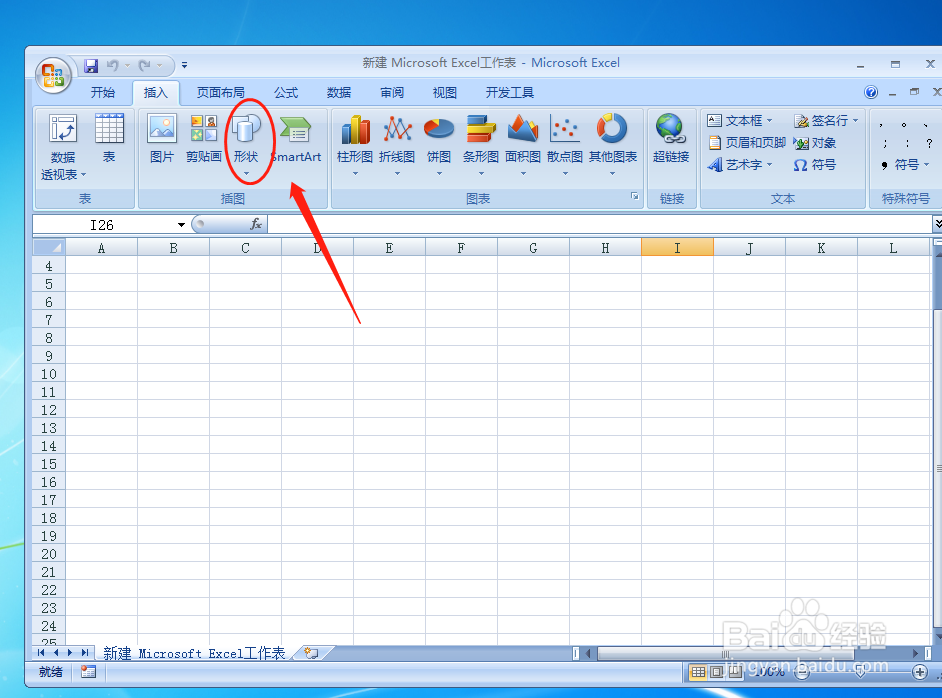Undo the last action
This screenshot has width=942, height=698.
[112, 65]
